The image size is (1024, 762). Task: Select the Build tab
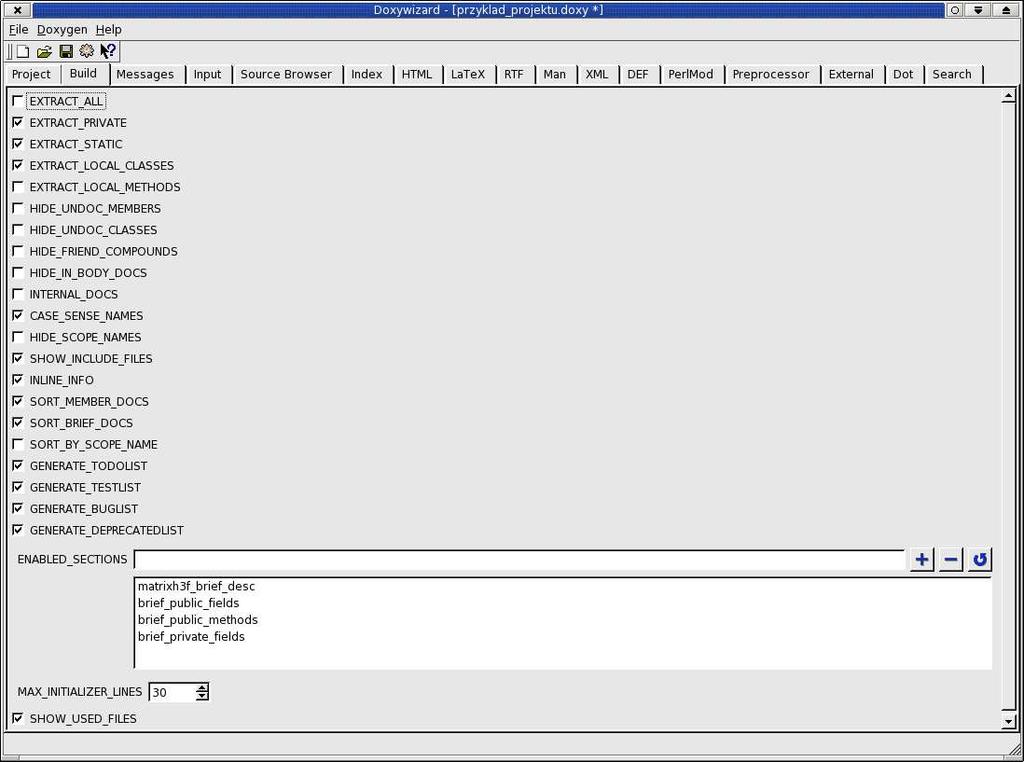click(x=84, y=73)
